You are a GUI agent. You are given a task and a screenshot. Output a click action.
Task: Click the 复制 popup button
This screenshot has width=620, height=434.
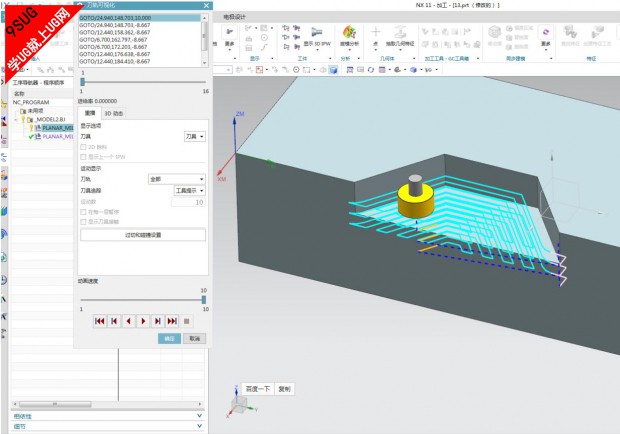point(284,389)
